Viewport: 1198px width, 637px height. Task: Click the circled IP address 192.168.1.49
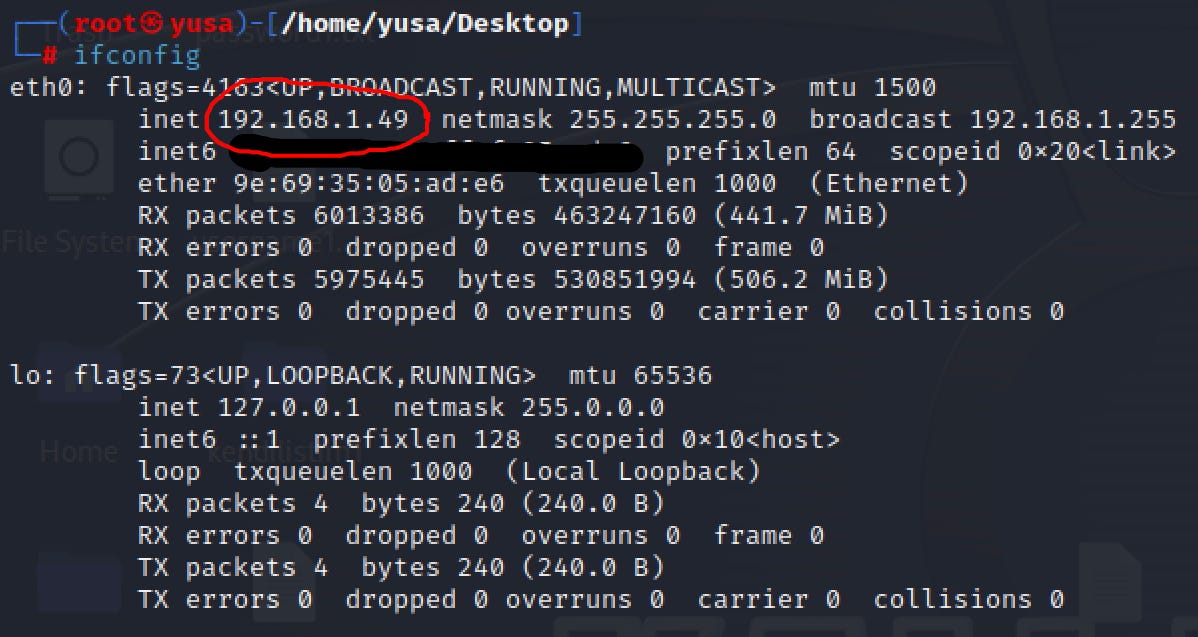(313, 119)
